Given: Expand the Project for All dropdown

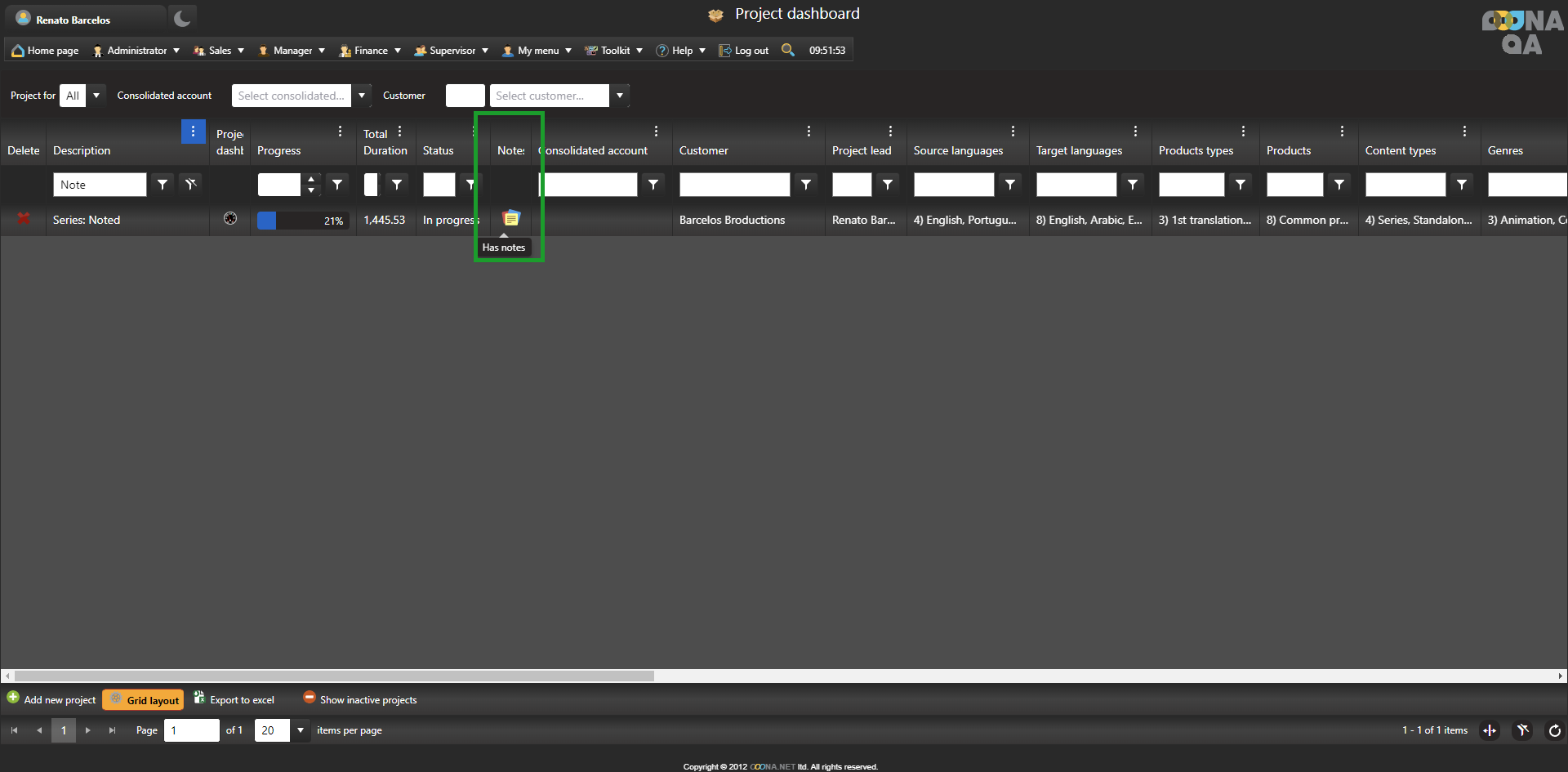Looking at the screenshot, I should (96, 96).
